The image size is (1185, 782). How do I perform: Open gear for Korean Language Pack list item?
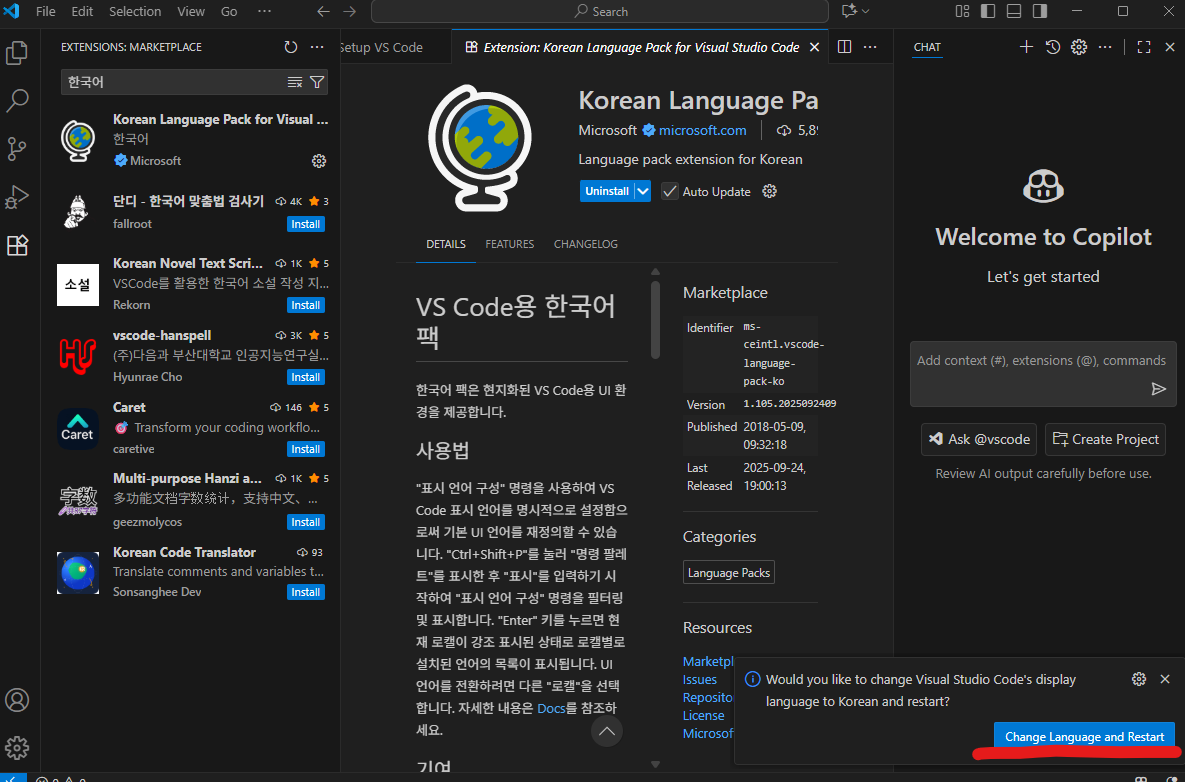(319, 161)
